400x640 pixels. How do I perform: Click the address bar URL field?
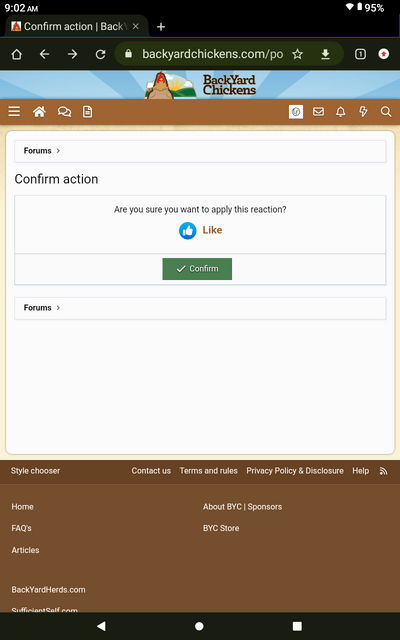coord(212,54)
